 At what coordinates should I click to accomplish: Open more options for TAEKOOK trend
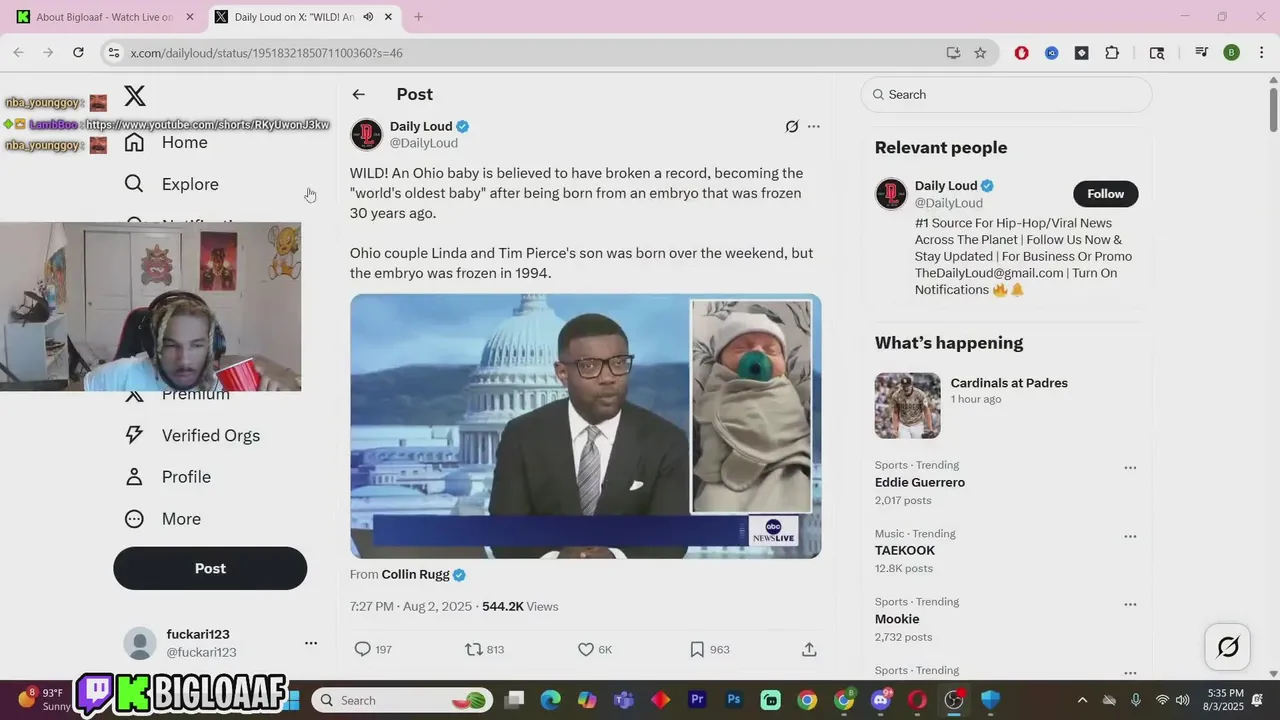[1130, 536]
